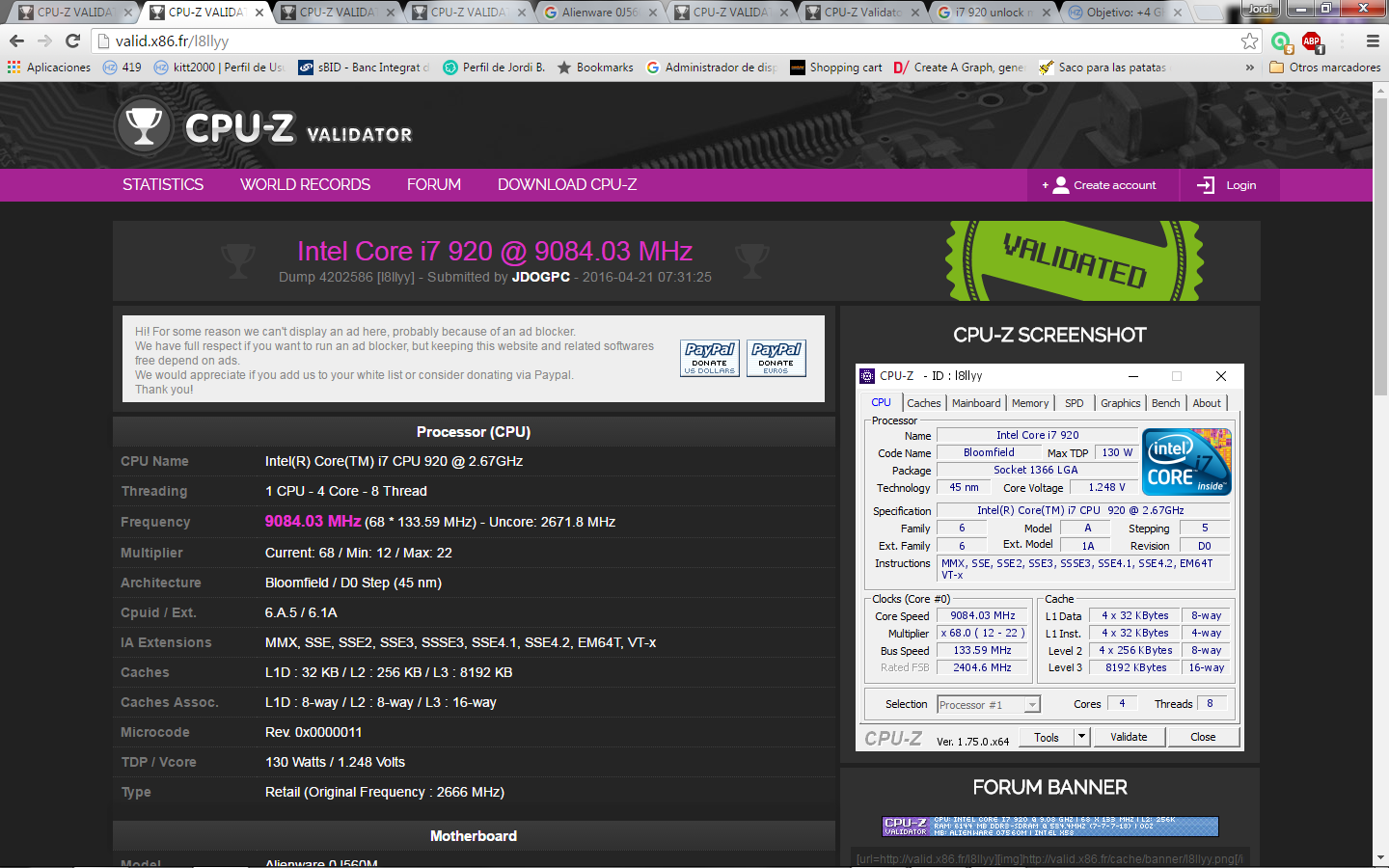Click the CPU-Z forum banner image
Image resolution: width=1389 pixels, height=868 pixels.
coord(1050,827)
